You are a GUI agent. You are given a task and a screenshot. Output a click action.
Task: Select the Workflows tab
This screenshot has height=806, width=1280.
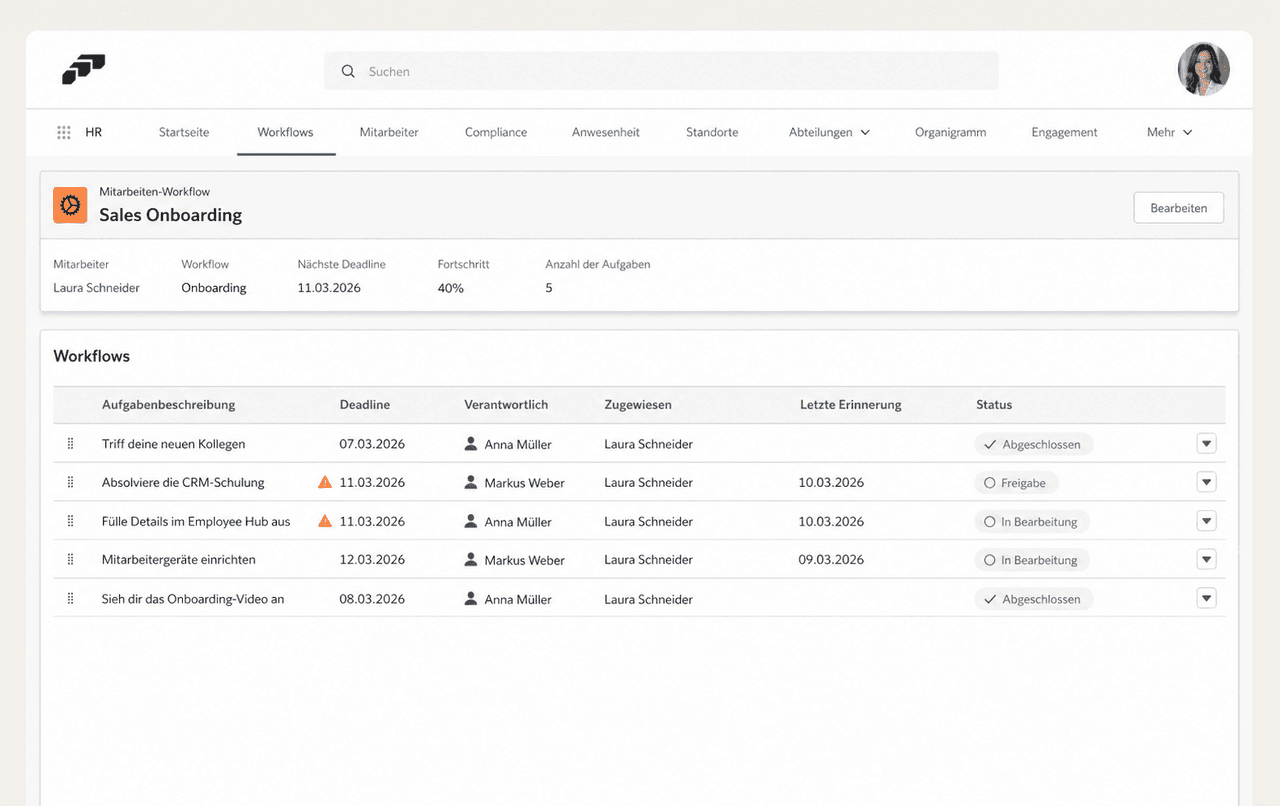click(285, 132)
